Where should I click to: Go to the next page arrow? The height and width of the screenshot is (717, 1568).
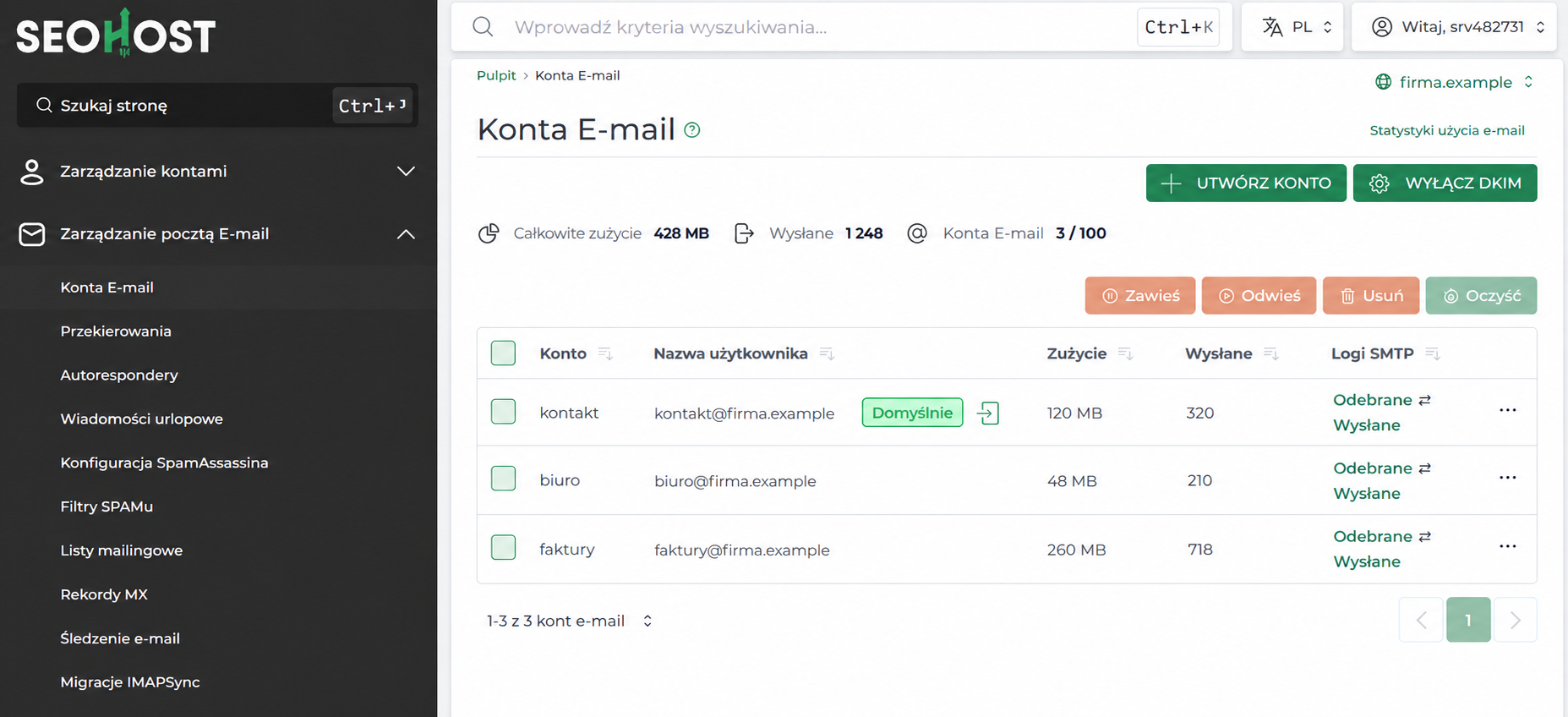(x=1515, y=621)
